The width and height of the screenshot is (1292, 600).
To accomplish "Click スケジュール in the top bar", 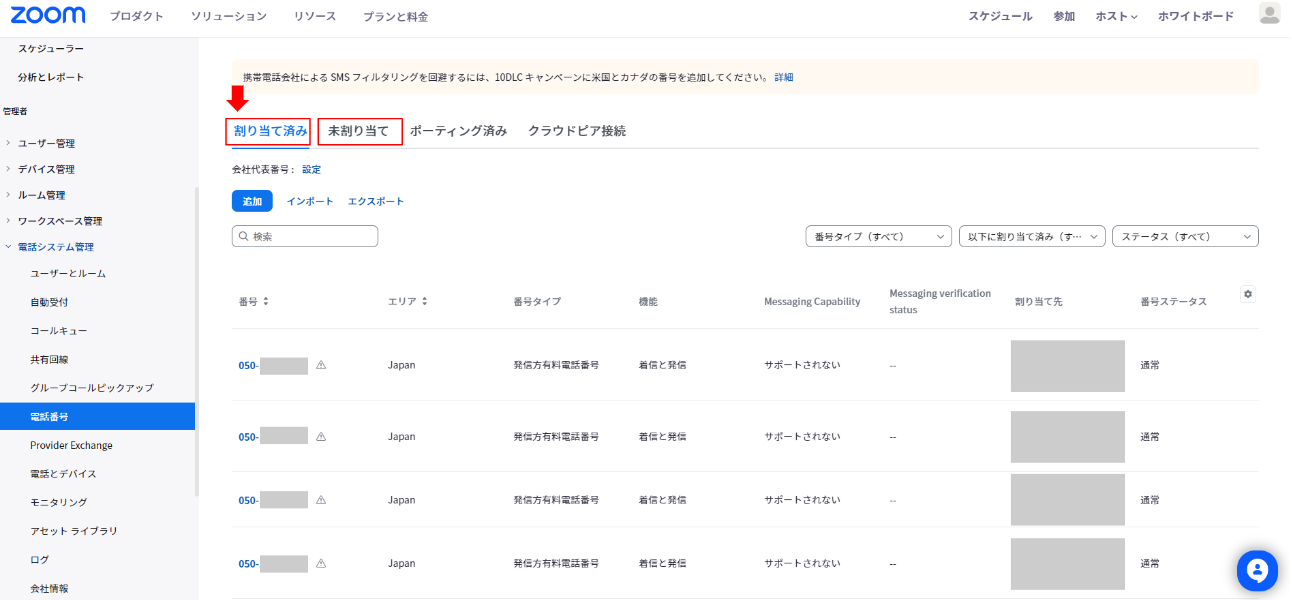I will pyautogui.click(x=1000, y=16).
